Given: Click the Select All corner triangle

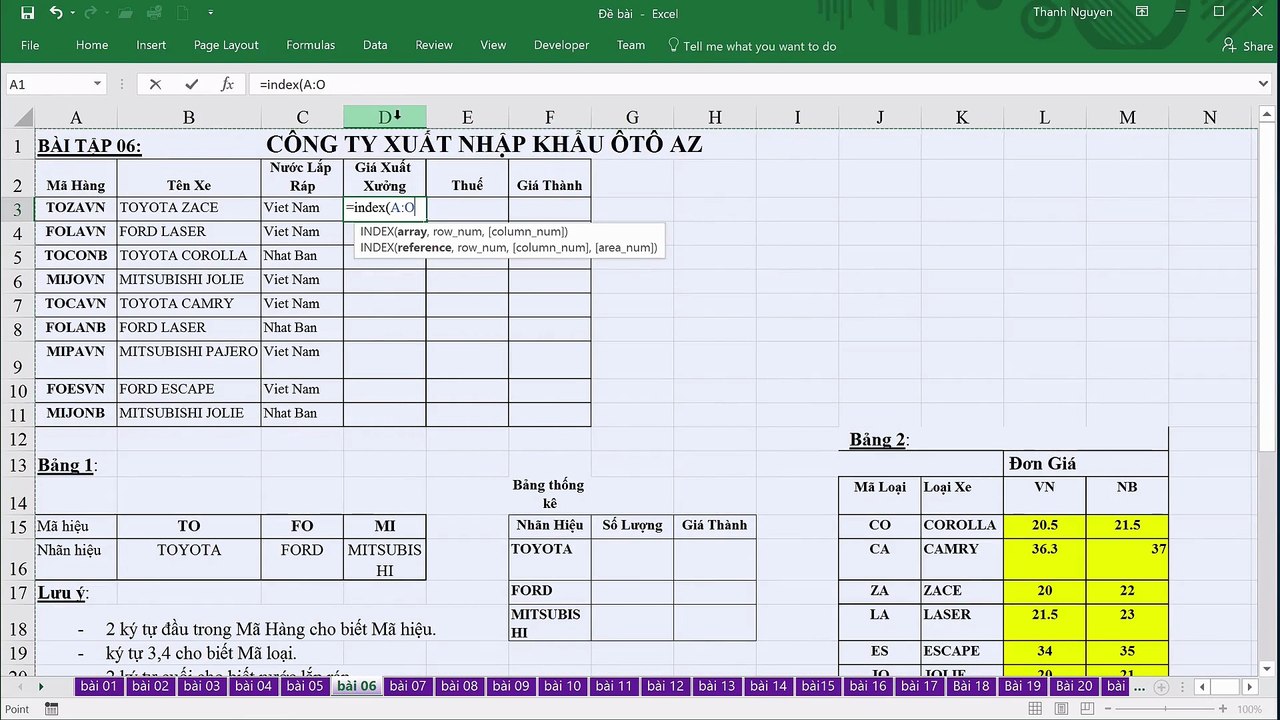Looking at the screenshot, I should pyautogui.click(x=26, y=118).
